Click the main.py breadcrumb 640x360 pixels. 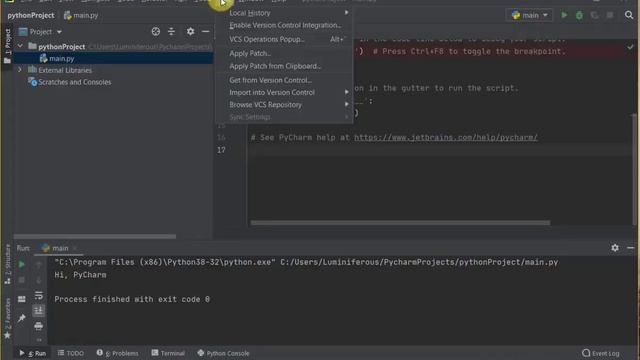(x=81, y=16)
